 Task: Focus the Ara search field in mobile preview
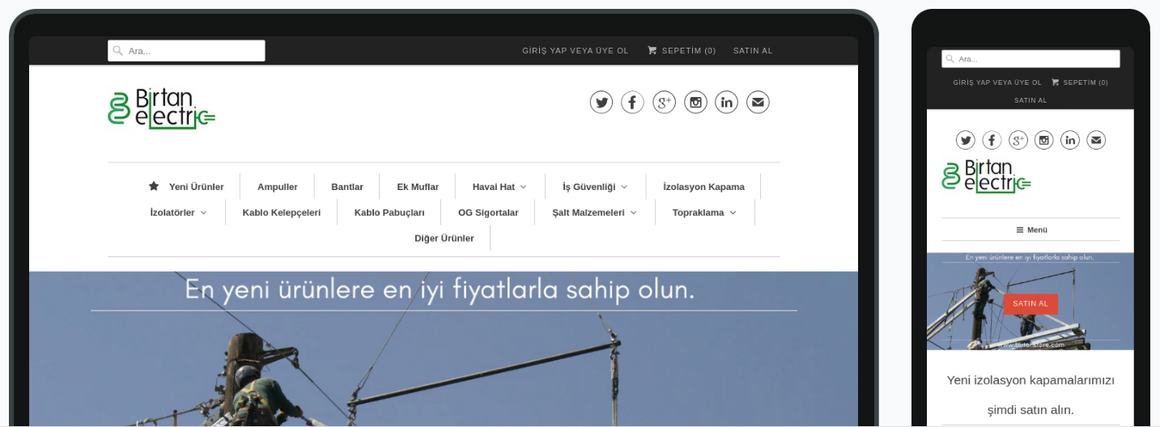[1031, 58]
